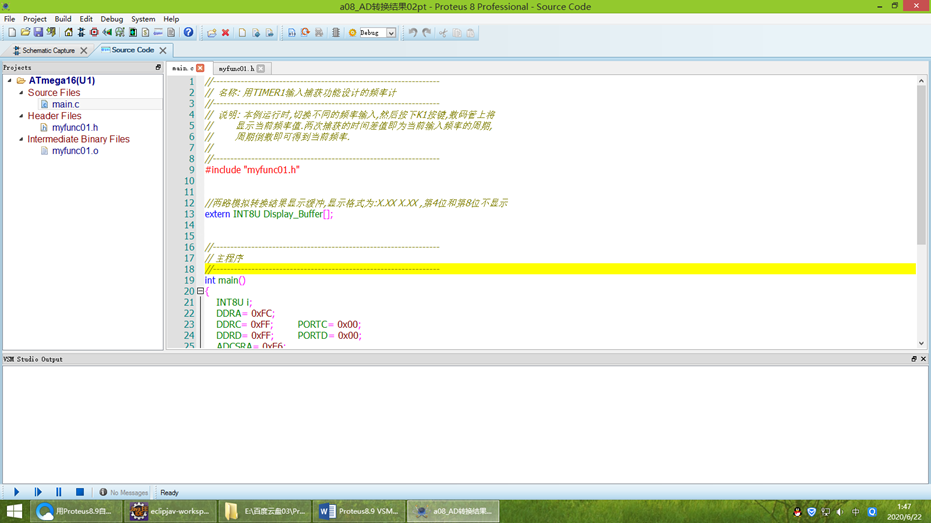Save the project with the floppy disk icon
931x524 pixels.
click(38, 33)
